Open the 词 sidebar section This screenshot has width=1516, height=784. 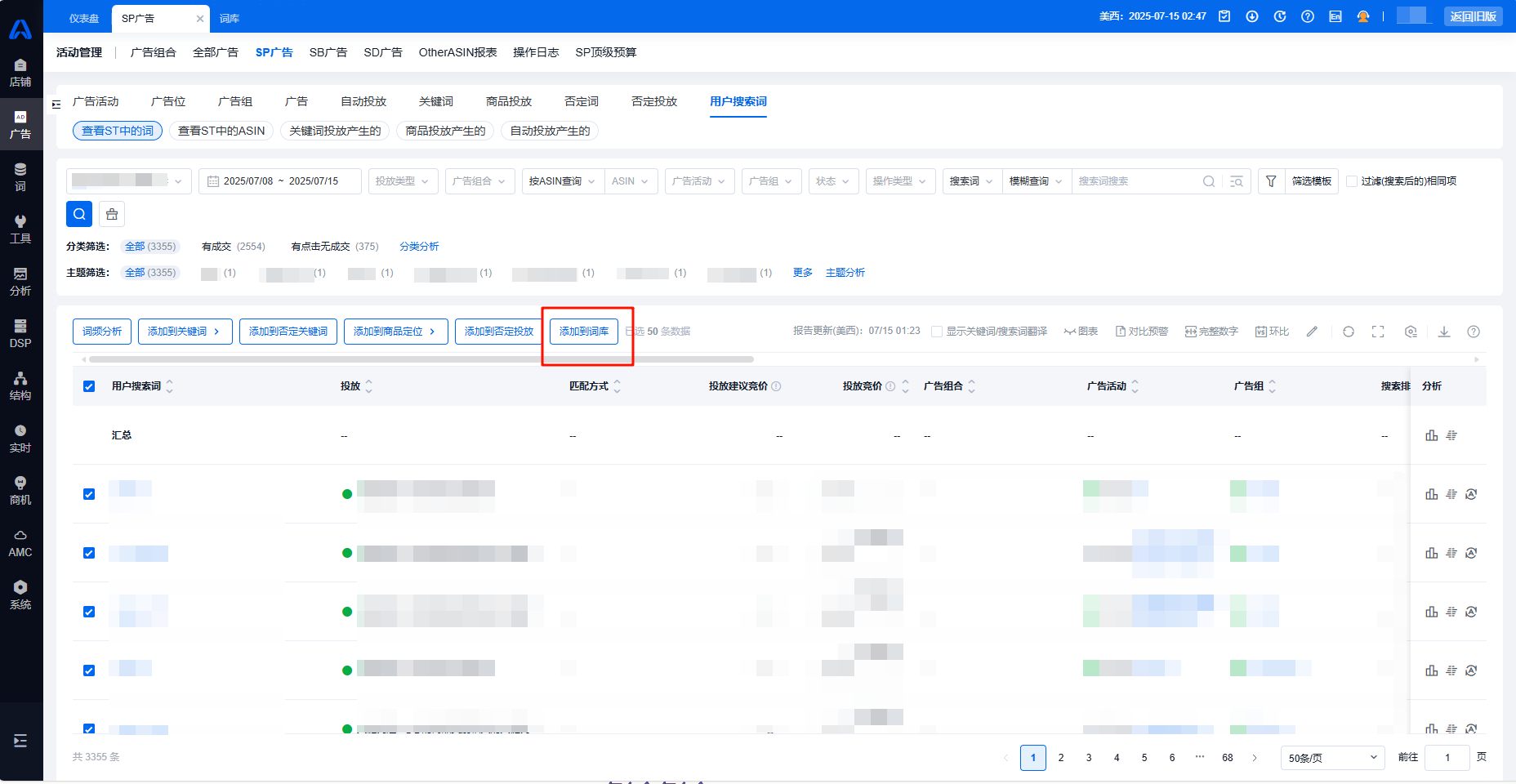20,177
